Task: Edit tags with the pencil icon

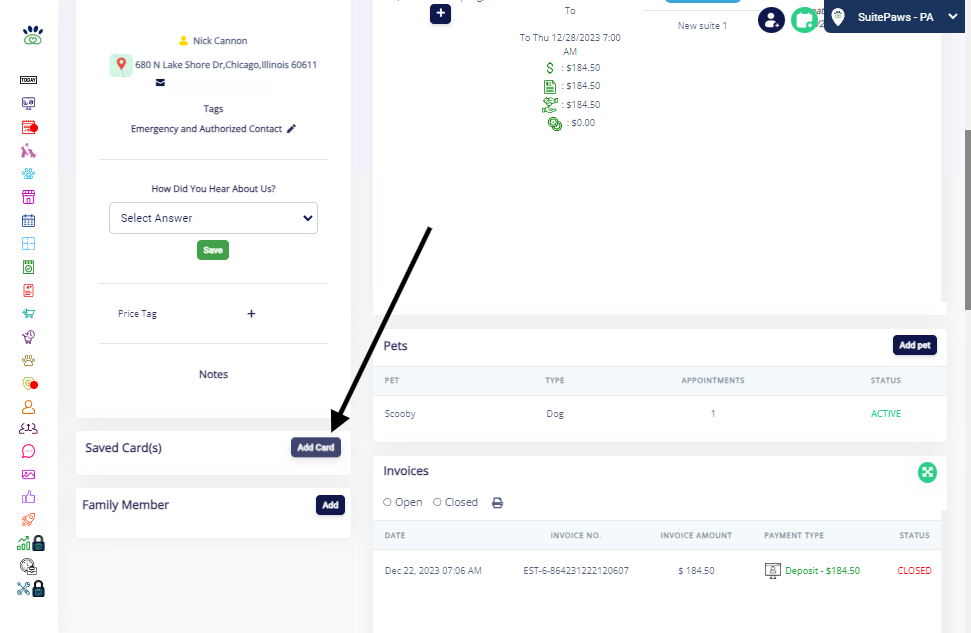Action: (292, 129)
